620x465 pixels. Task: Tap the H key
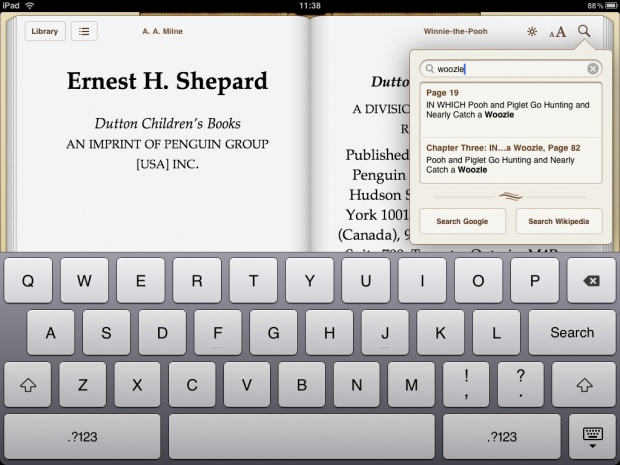(329, 332)
